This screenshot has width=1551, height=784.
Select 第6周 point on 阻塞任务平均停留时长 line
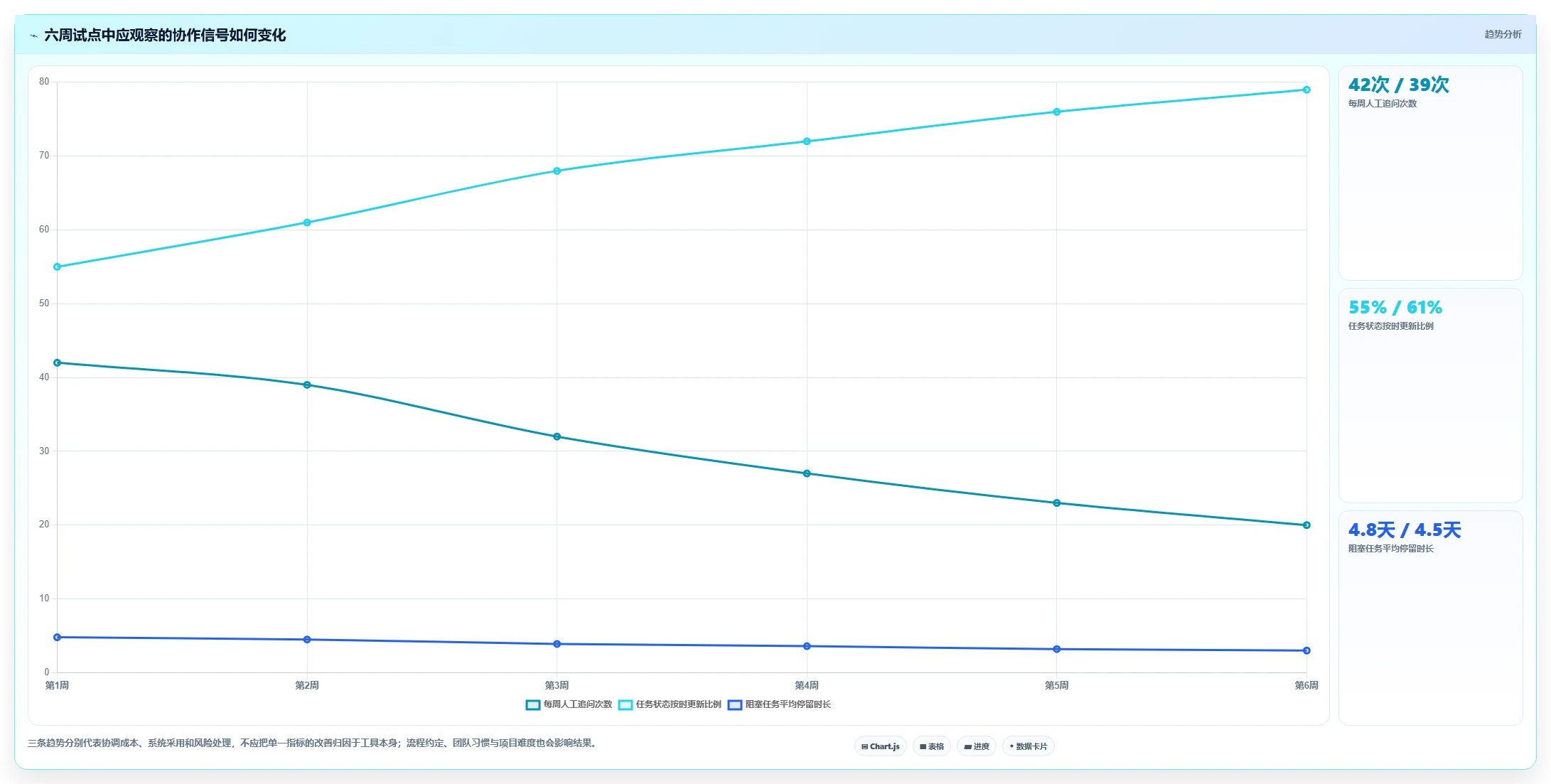pyautogui.click(x=1306, y=650)
